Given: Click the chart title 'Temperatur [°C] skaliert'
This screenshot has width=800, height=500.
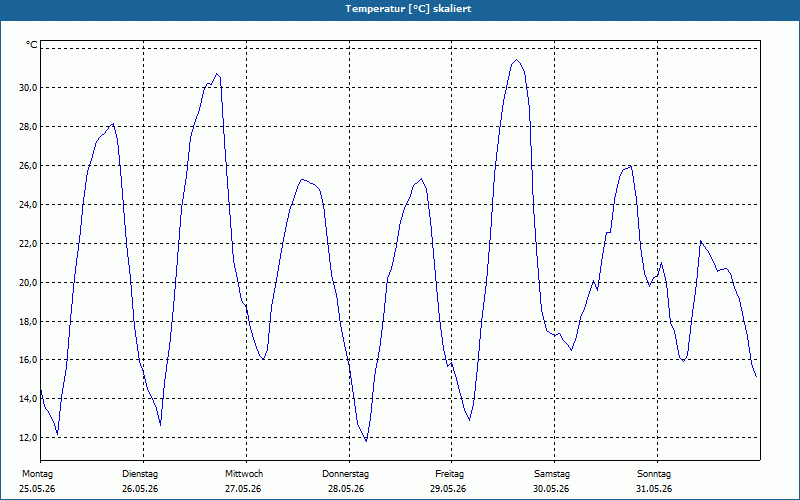Looking at the screenshot, I should [408, 9].
